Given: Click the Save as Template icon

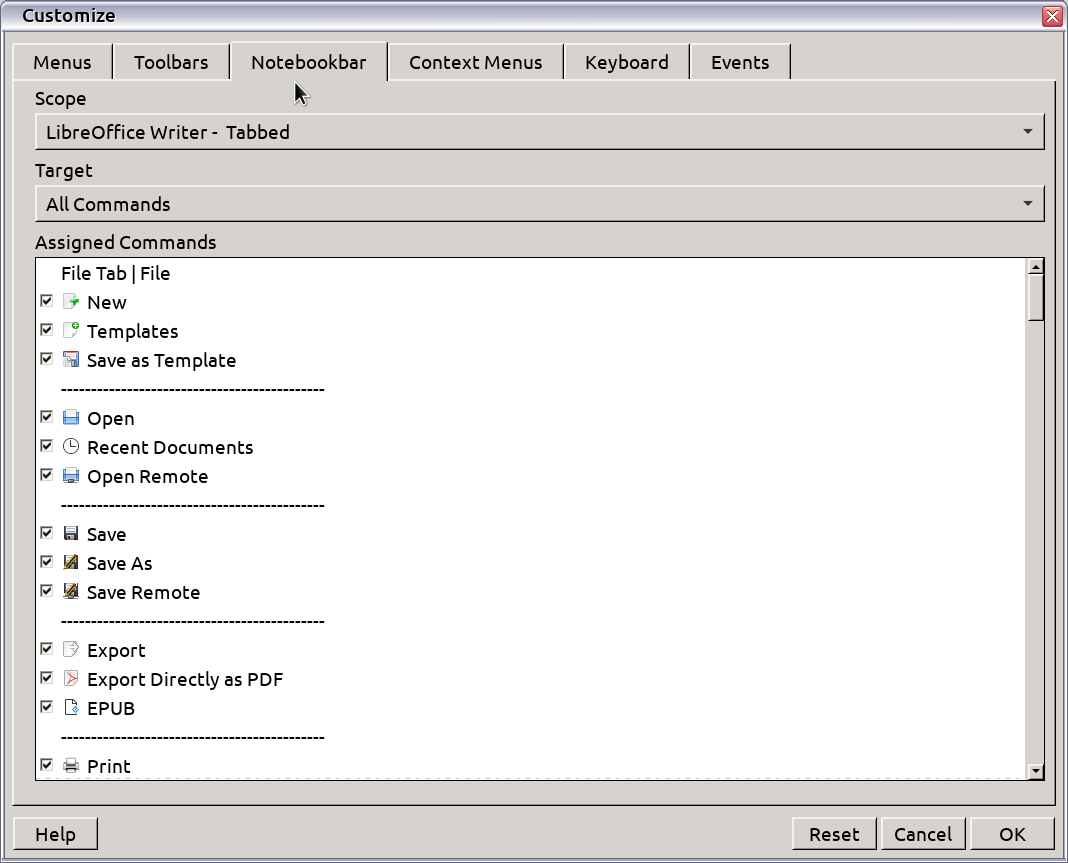Looking at the screenshot, I should [71, 359].
